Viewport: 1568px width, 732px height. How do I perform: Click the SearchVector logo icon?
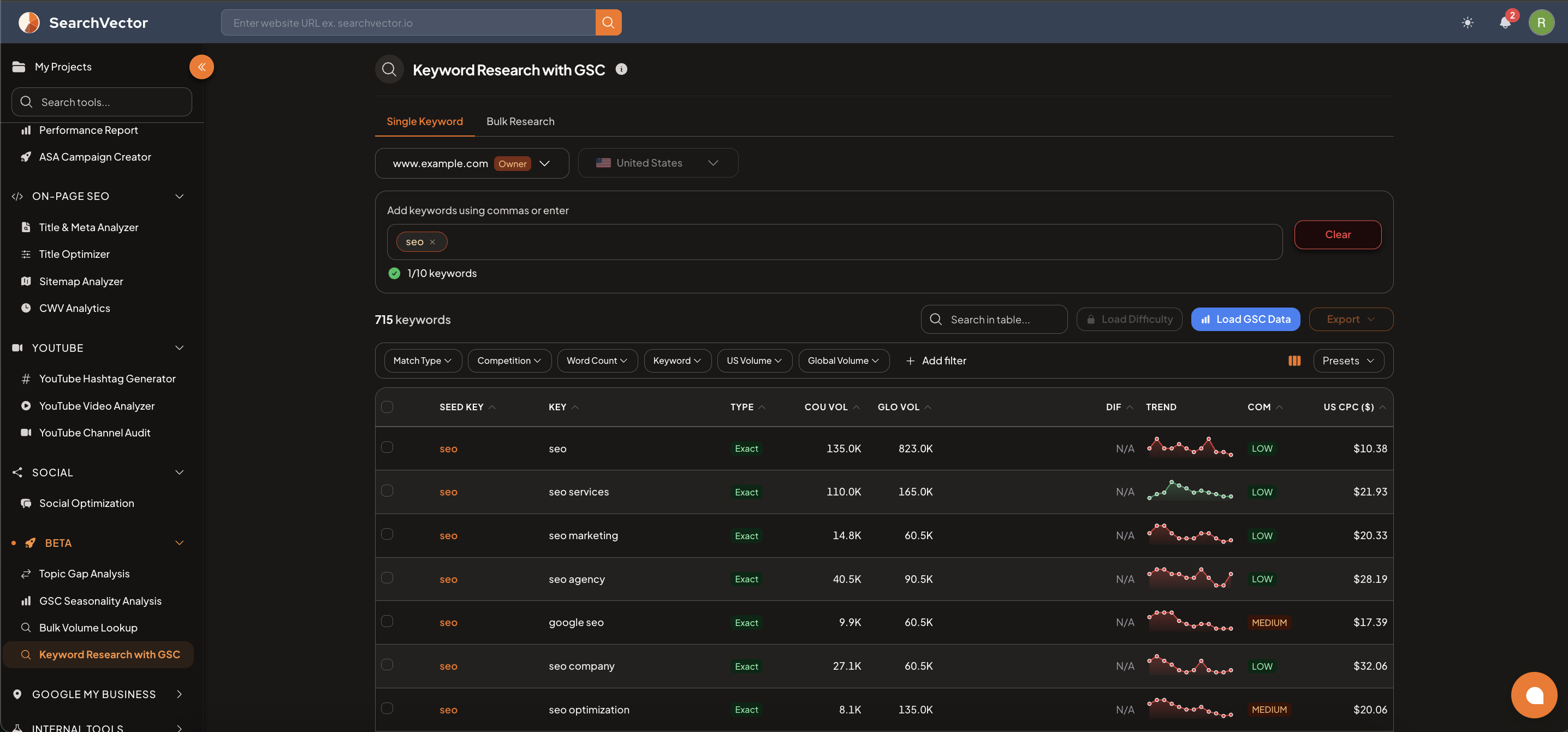28,22
